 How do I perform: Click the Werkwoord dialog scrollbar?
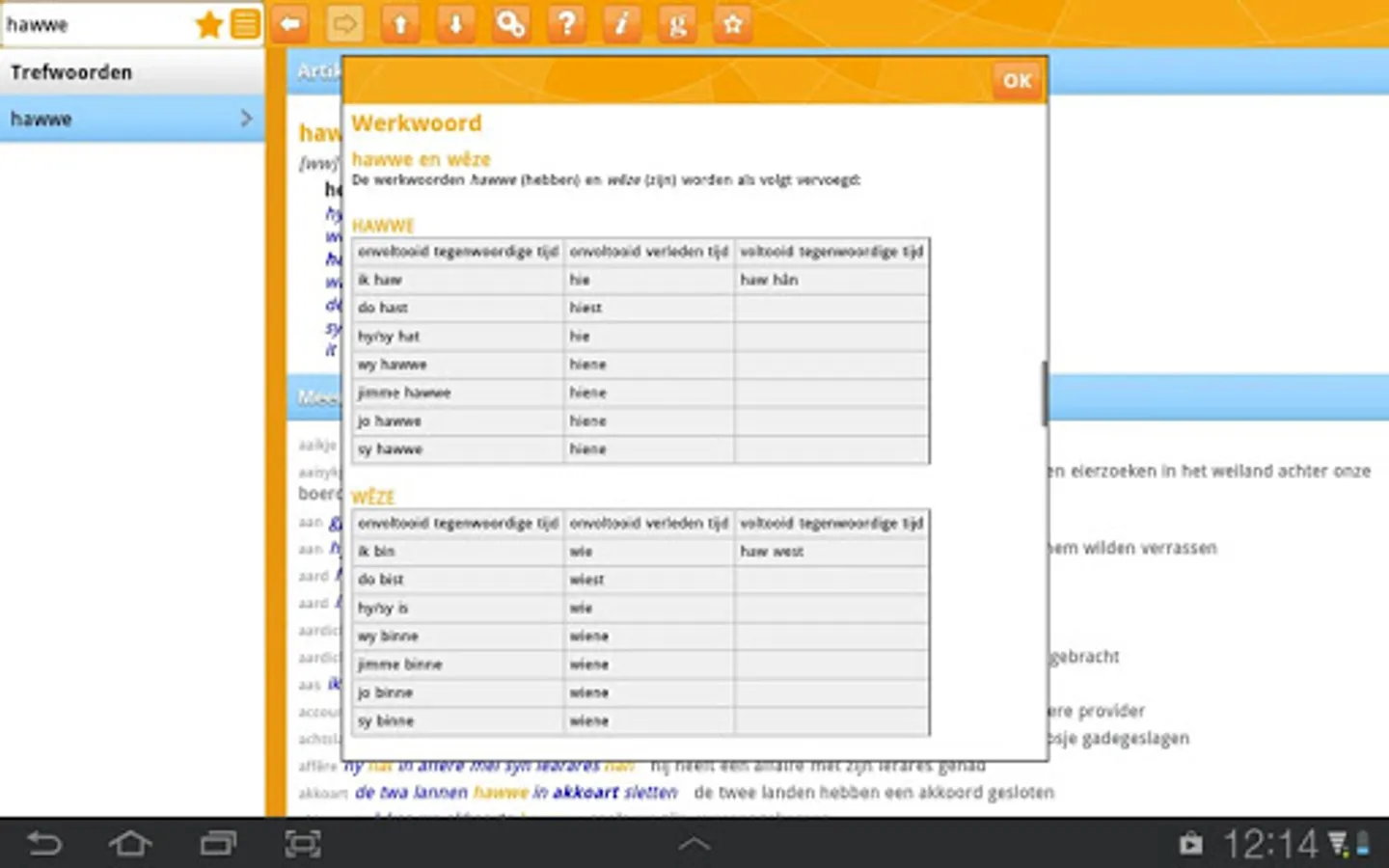[x=1044, y=393]
